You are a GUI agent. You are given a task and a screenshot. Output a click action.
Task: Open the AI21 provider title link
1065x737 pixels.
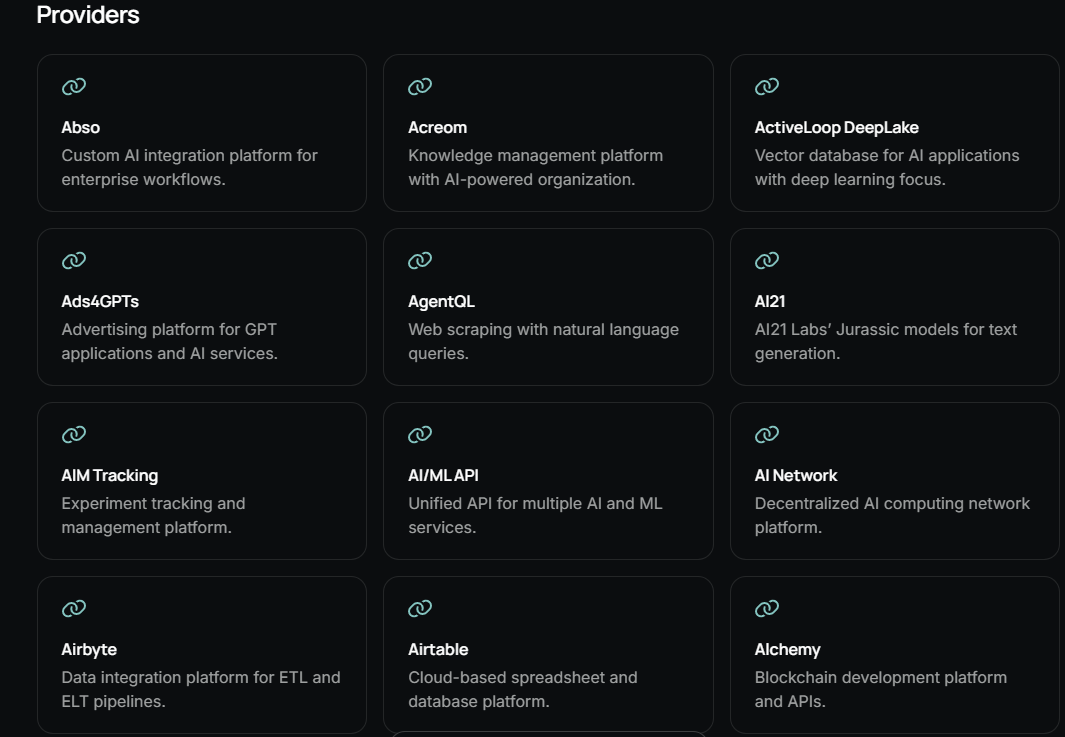[x=770, y=302]
